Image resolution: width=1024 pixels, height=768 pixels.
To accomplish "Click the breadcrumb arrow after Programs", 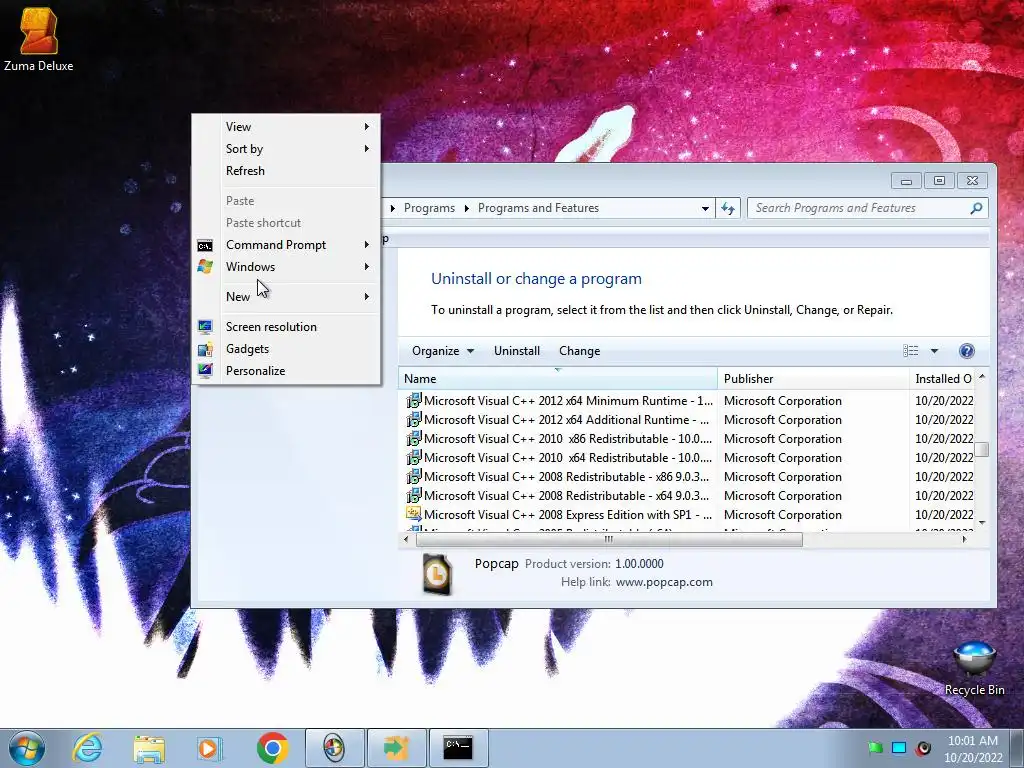I will tap(467, 208).
